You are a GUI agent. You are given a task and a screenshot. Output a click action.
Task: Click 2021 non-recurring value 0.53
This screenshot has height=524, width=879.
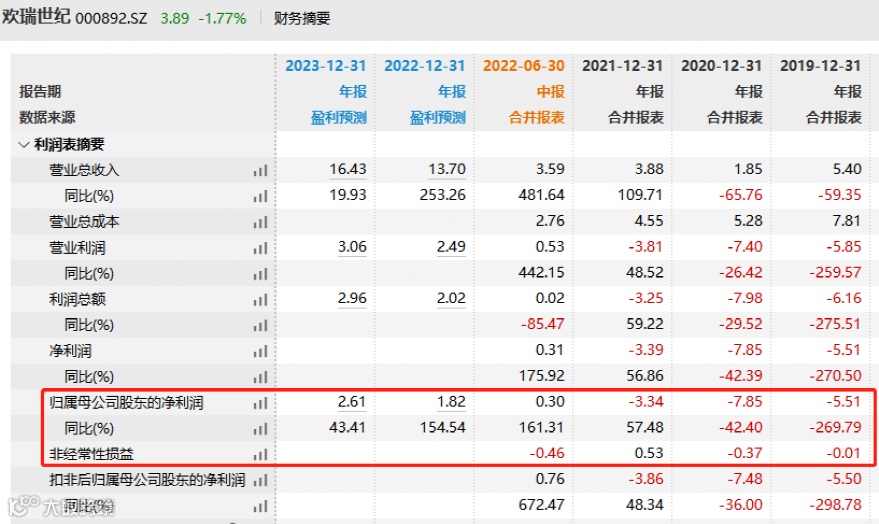[649, 453]
